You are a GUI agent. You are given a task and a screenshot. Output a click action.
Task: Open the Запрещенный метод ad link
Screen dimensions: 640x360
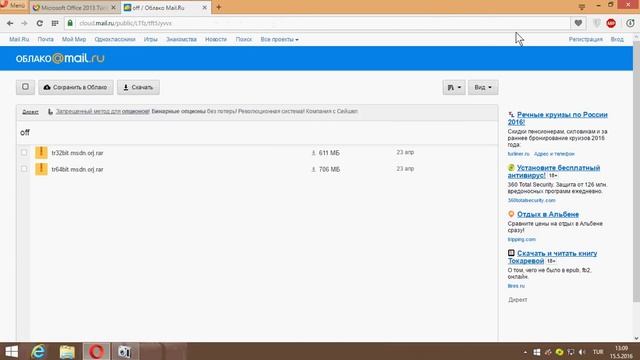tap(102, 111)
